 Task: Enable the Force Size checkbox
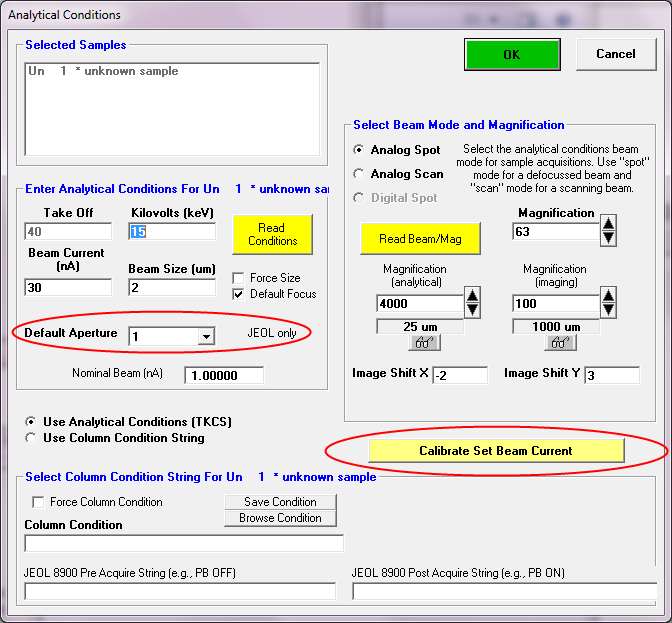point(238,278)
